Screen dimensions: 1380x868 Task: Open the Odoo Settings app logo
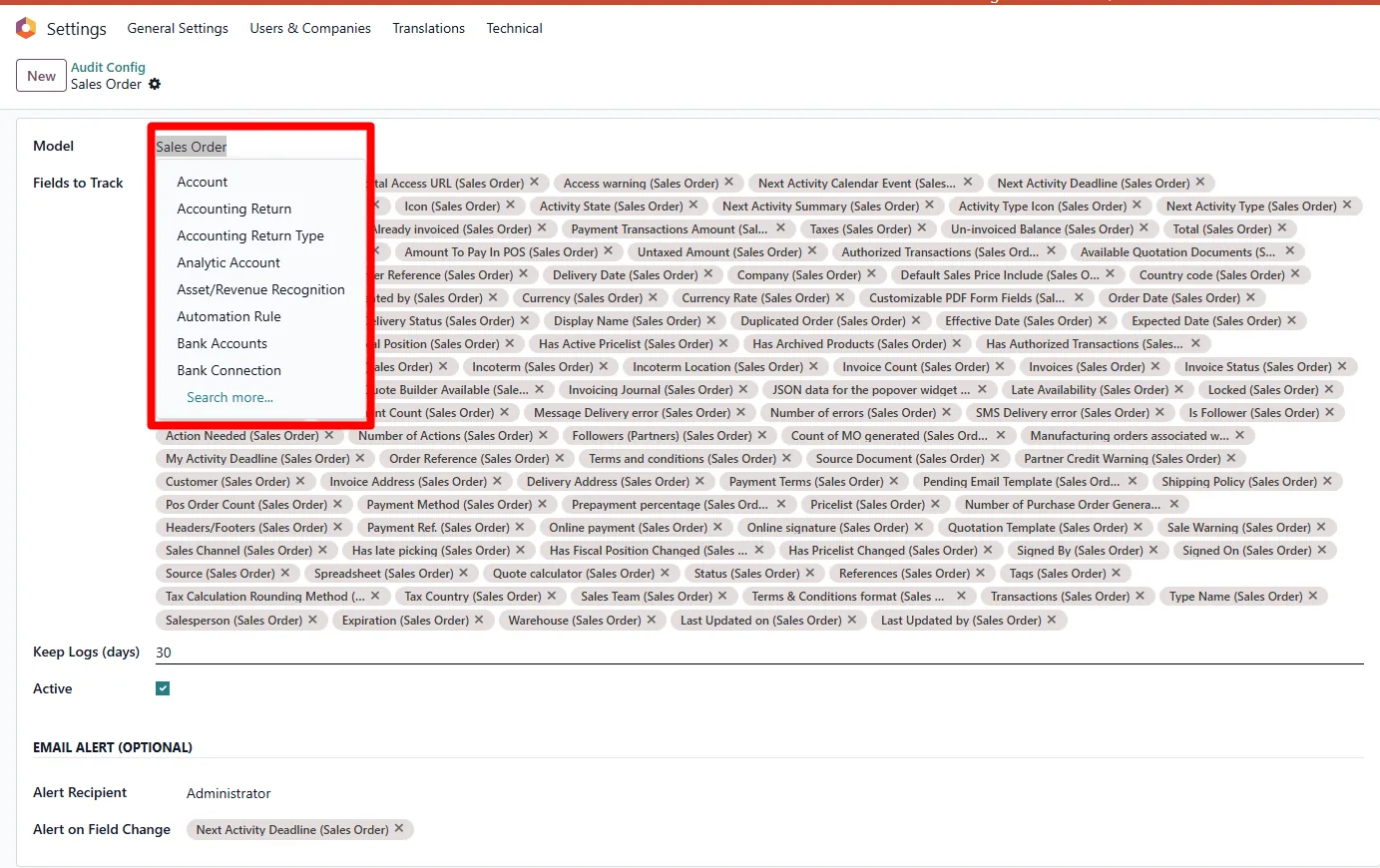pos(26,28)
